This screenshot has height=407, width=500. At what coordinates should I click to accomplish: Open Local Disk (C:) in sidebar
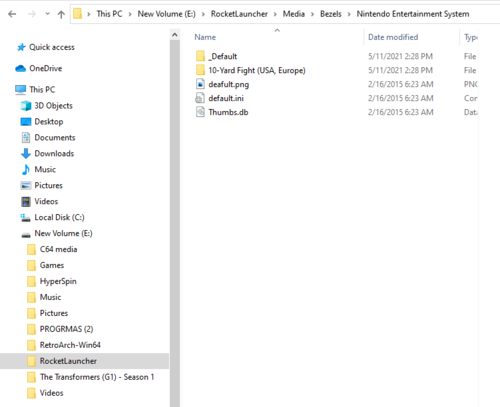coord(59,218)
